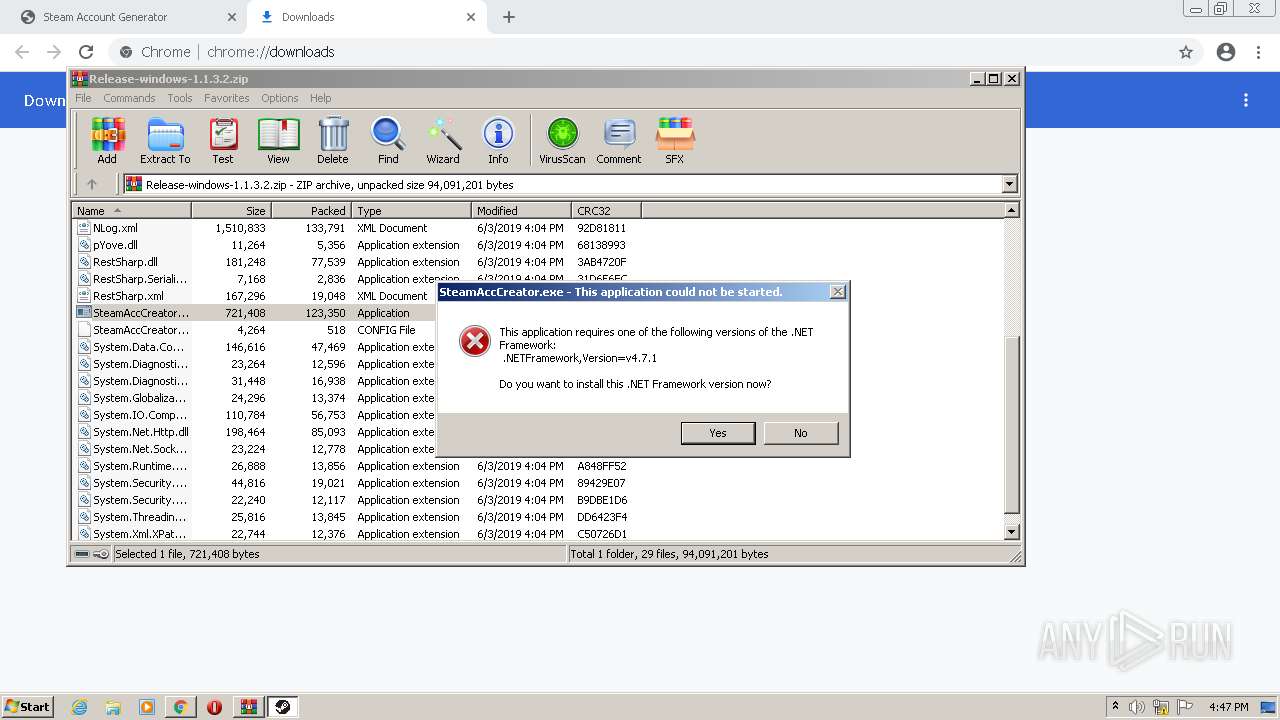The image size is (1280, 720).
Task: Click the Comment toolbar icon
Action: (x=619, y=140)
